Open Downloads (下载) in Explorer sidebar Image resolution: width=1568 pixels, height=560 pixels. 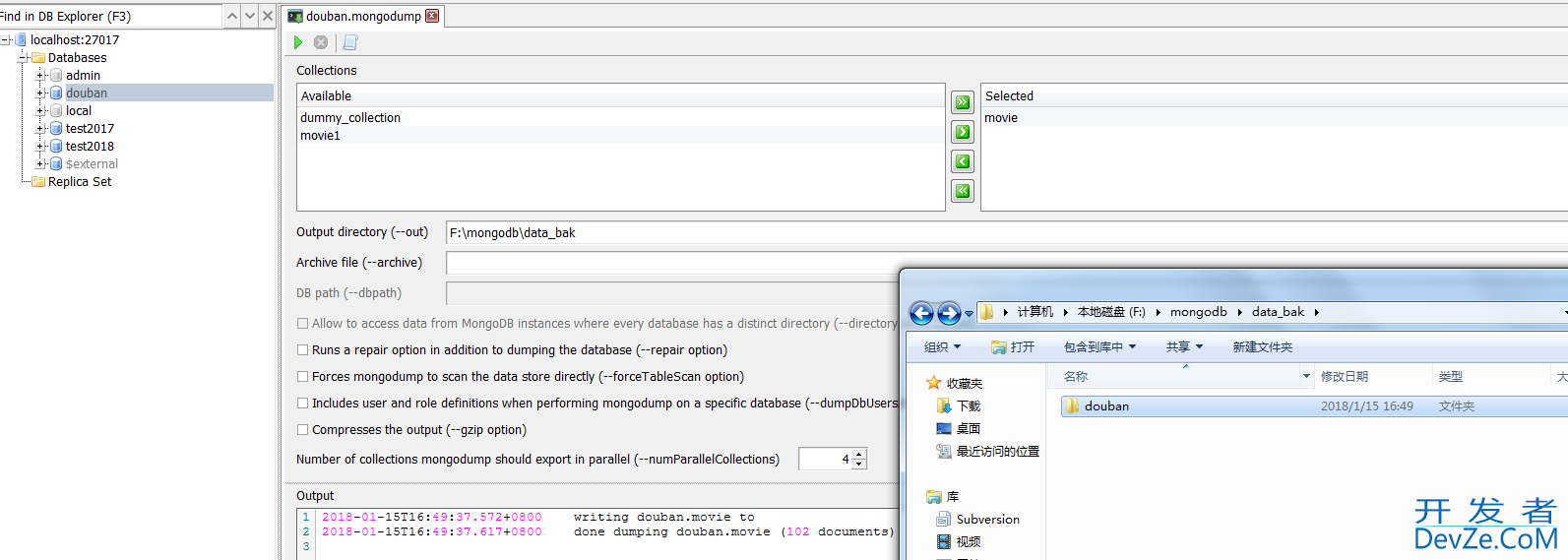[x=959, y=405]
